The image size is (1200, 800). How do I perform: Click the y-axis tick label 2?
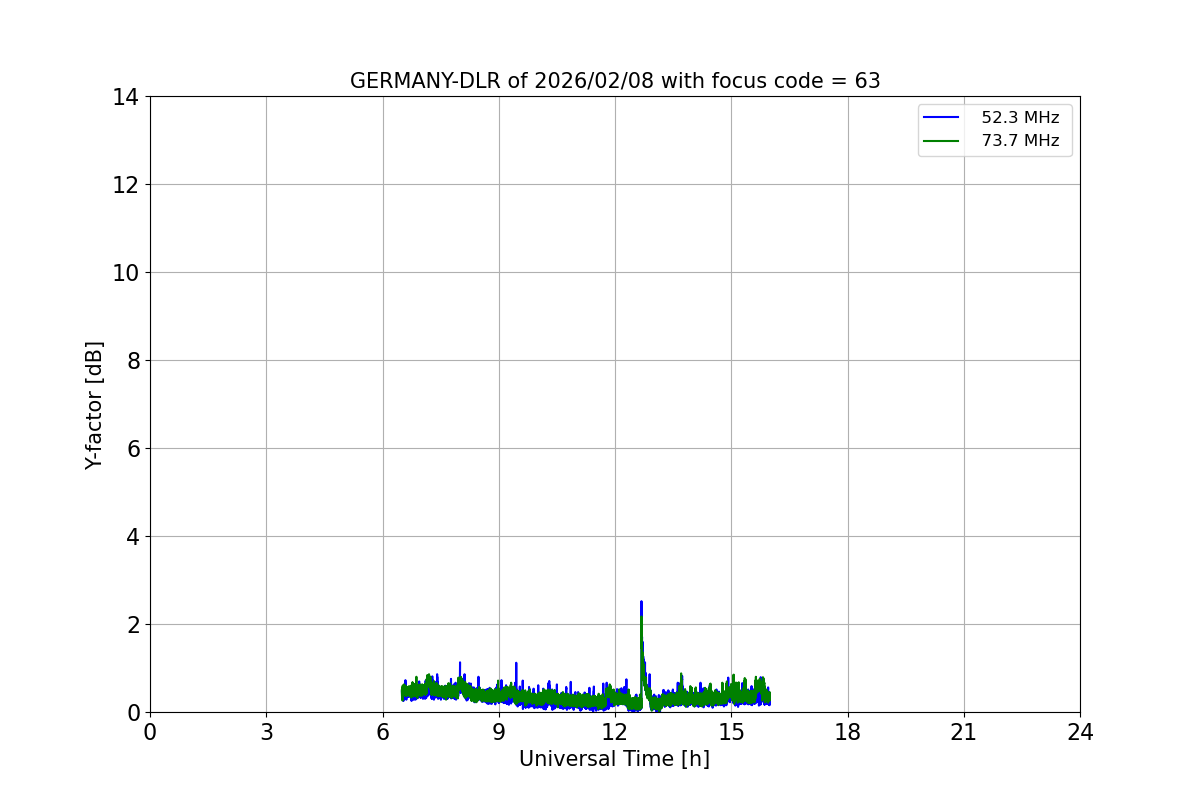coord(132,625)
